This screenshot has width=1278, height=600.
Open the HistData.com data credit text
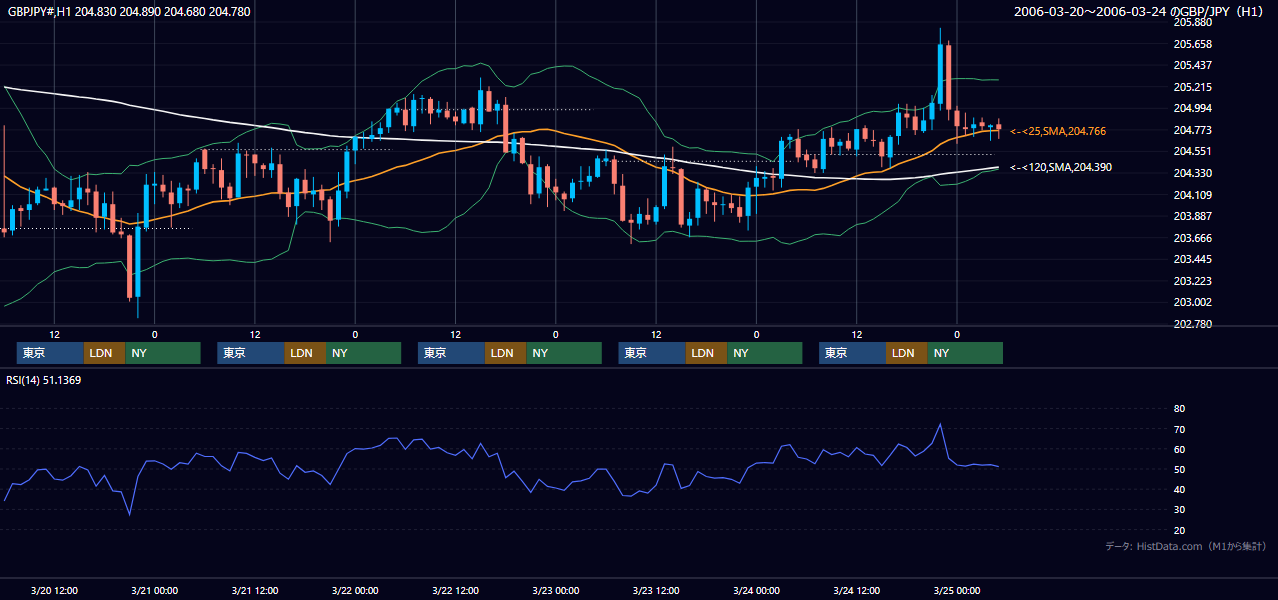click(1186, 546)
